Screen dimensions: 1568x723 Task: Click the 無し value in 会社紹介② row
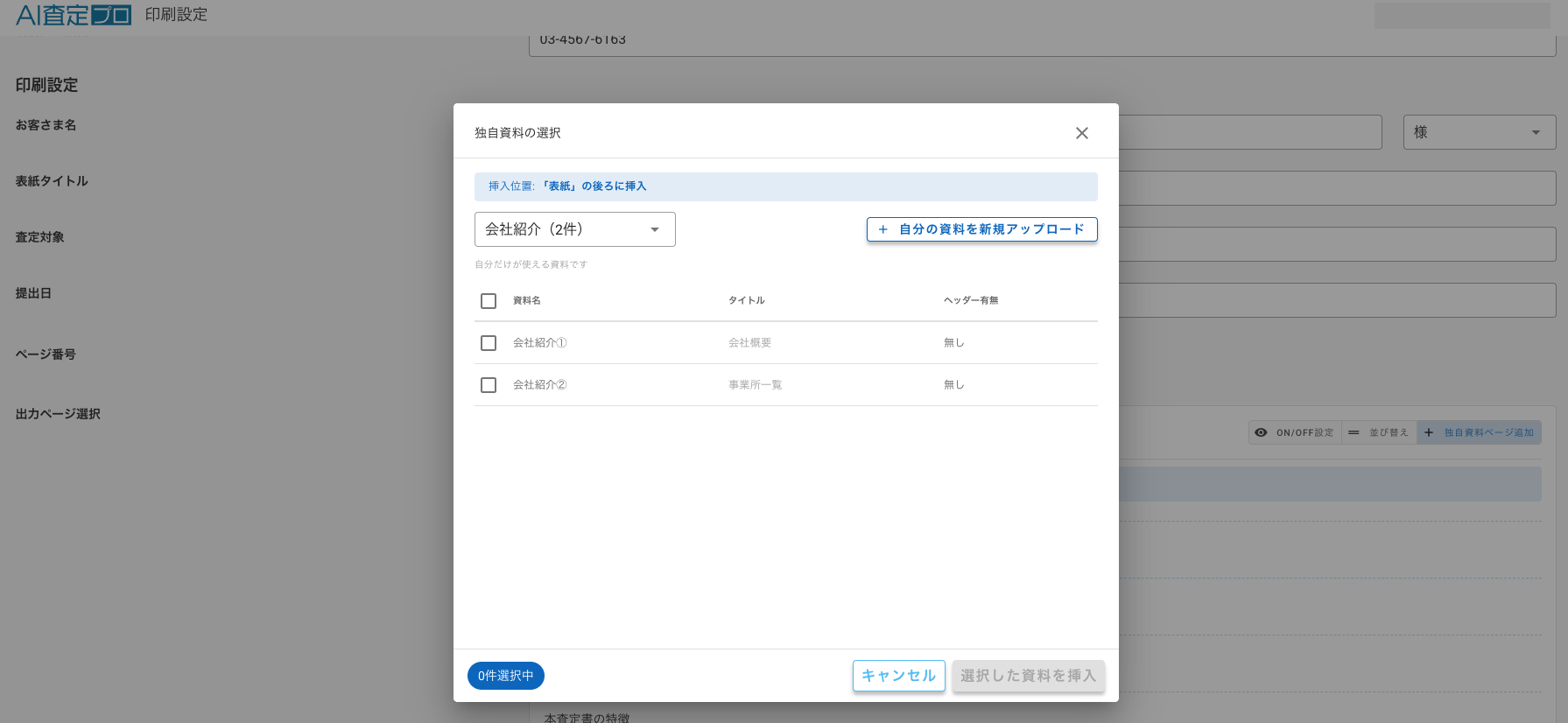pyautogui.click(x=954, y=385)
